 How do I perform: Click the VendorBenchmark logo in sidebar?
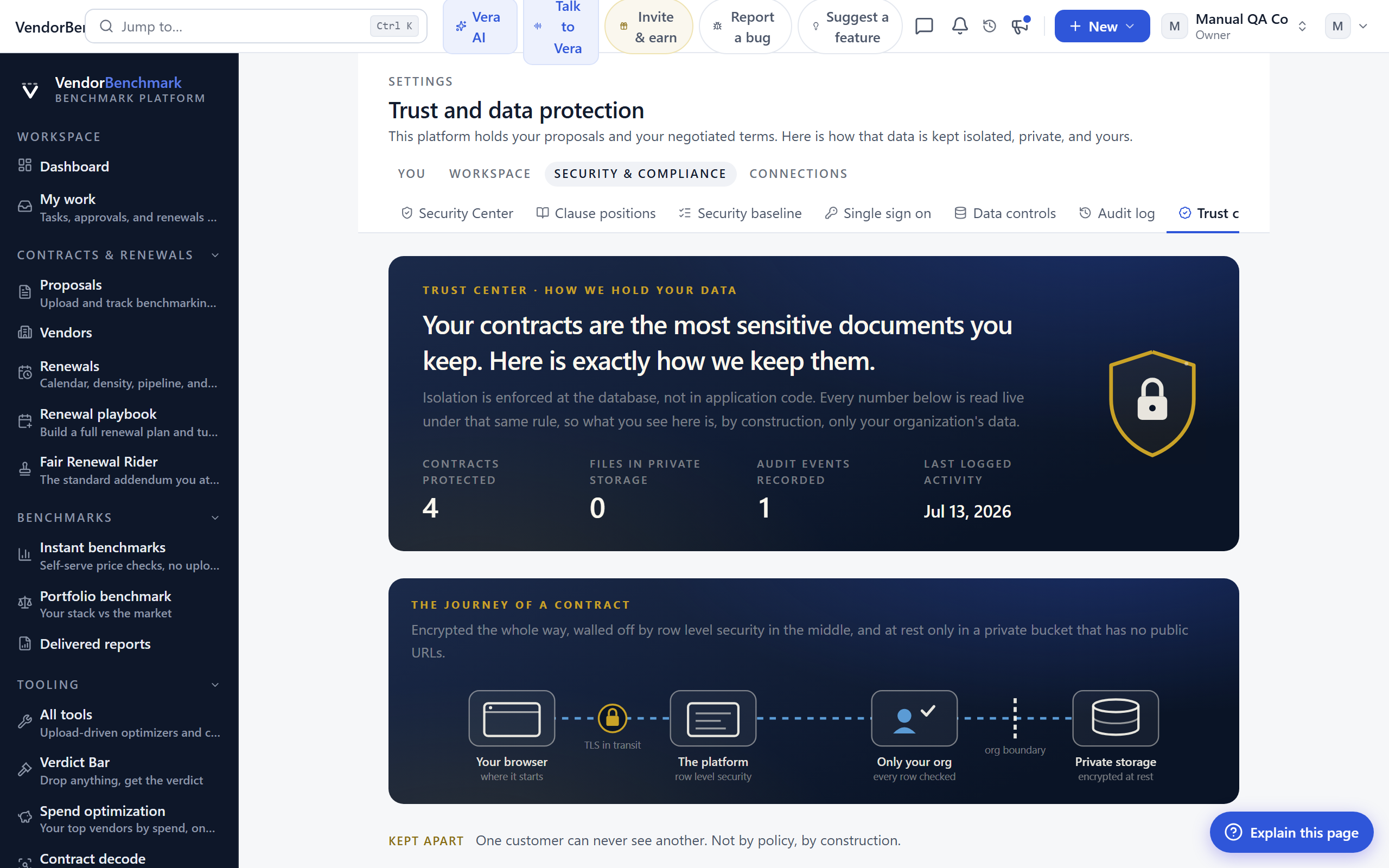(30, 90)
